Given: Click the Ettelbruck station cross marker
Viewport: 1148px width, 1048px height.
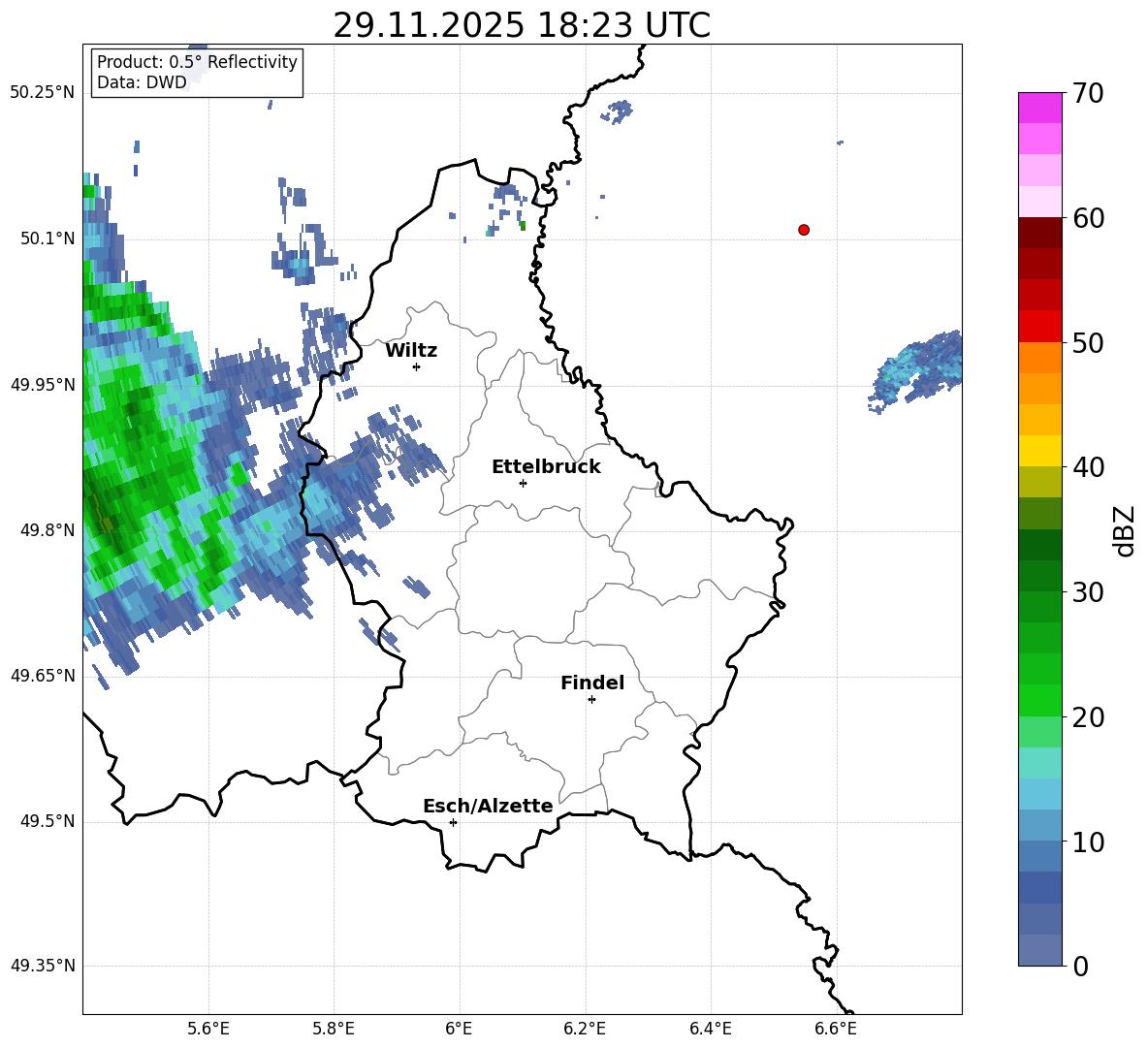Looking at the screenshot, I should pos(523,483).
